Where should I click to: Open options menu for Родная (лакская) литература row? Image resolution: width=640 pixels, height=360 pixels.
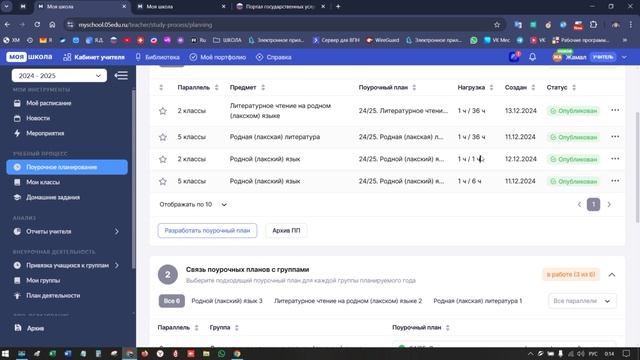click(x=615, y=136)
